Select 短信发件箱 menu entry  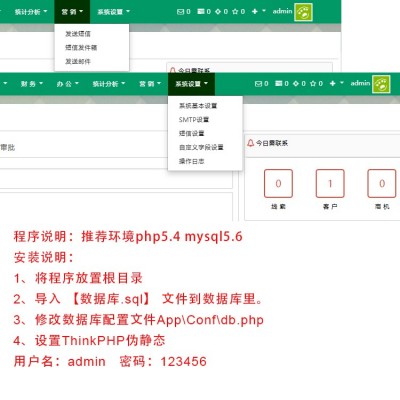[x=81, y=48]
